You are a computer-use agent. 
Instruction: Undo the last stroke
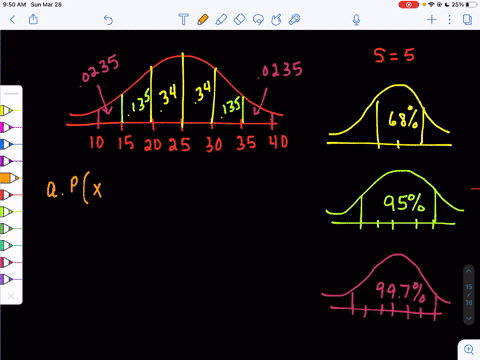(x=108, y=20)
